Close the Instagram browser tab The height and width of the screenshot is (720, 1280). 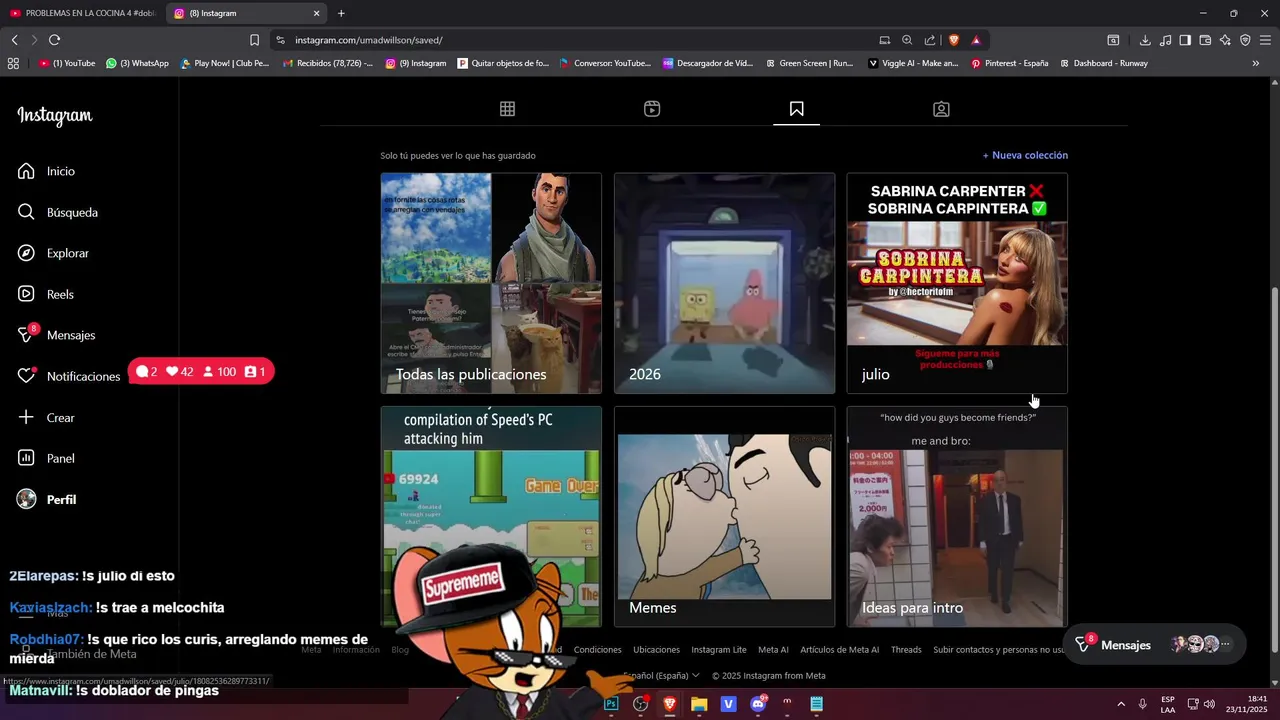coord(317,13)
